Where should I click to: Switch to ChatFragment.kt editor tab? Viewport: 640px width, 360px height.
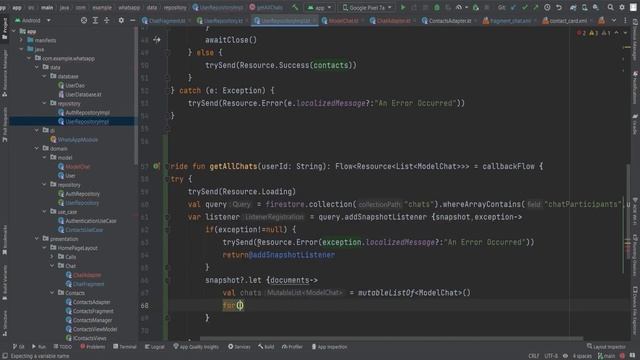[x=166, y=20]
